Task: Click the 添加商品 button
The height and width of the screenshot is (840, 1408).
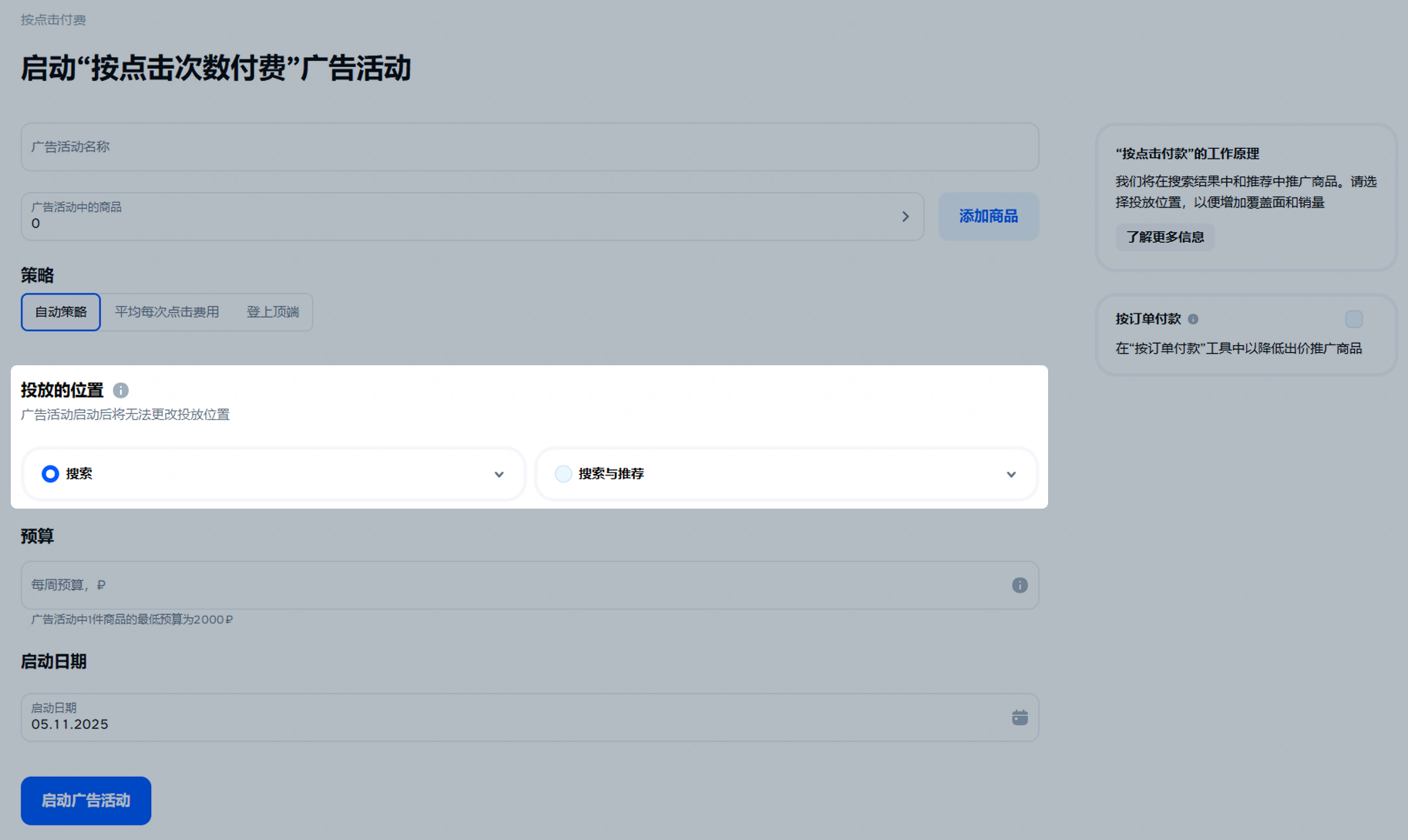Action: [988, 217]
